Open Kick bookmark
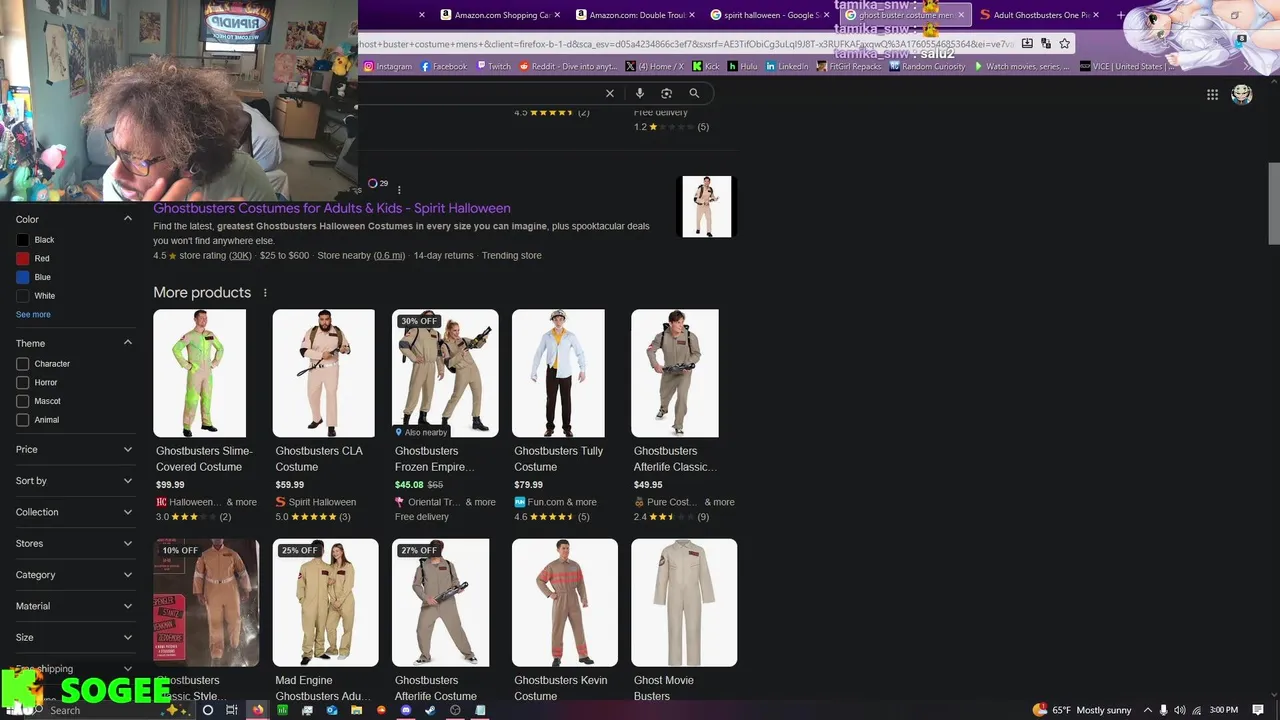The height and width of the screenshot is (720, 1280). pos(706,66)
